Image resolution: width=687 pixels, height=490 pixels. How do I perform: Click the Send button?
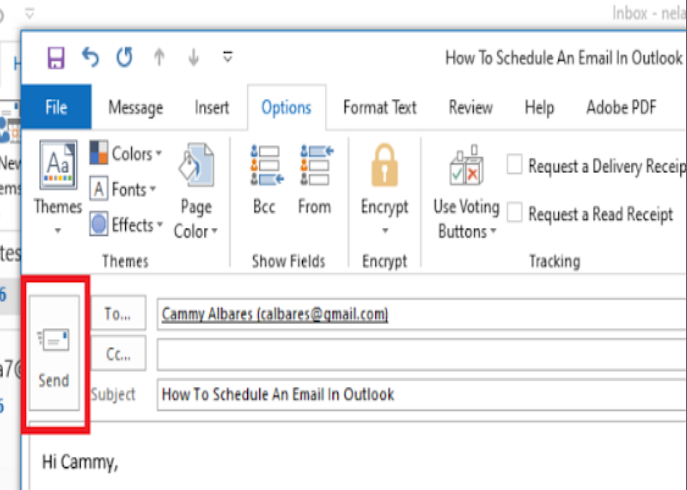[54, 353]
